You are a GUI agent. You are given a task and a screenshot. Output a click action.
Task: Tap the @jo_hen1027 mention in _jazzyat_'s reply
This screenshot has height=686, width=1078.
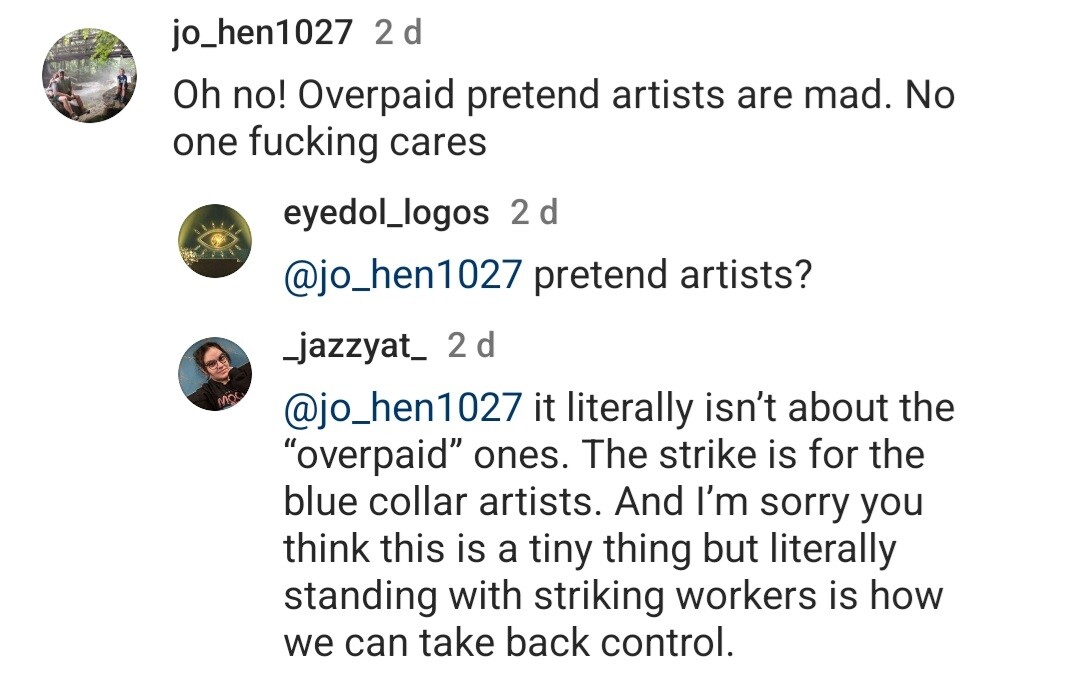(403, 408)
